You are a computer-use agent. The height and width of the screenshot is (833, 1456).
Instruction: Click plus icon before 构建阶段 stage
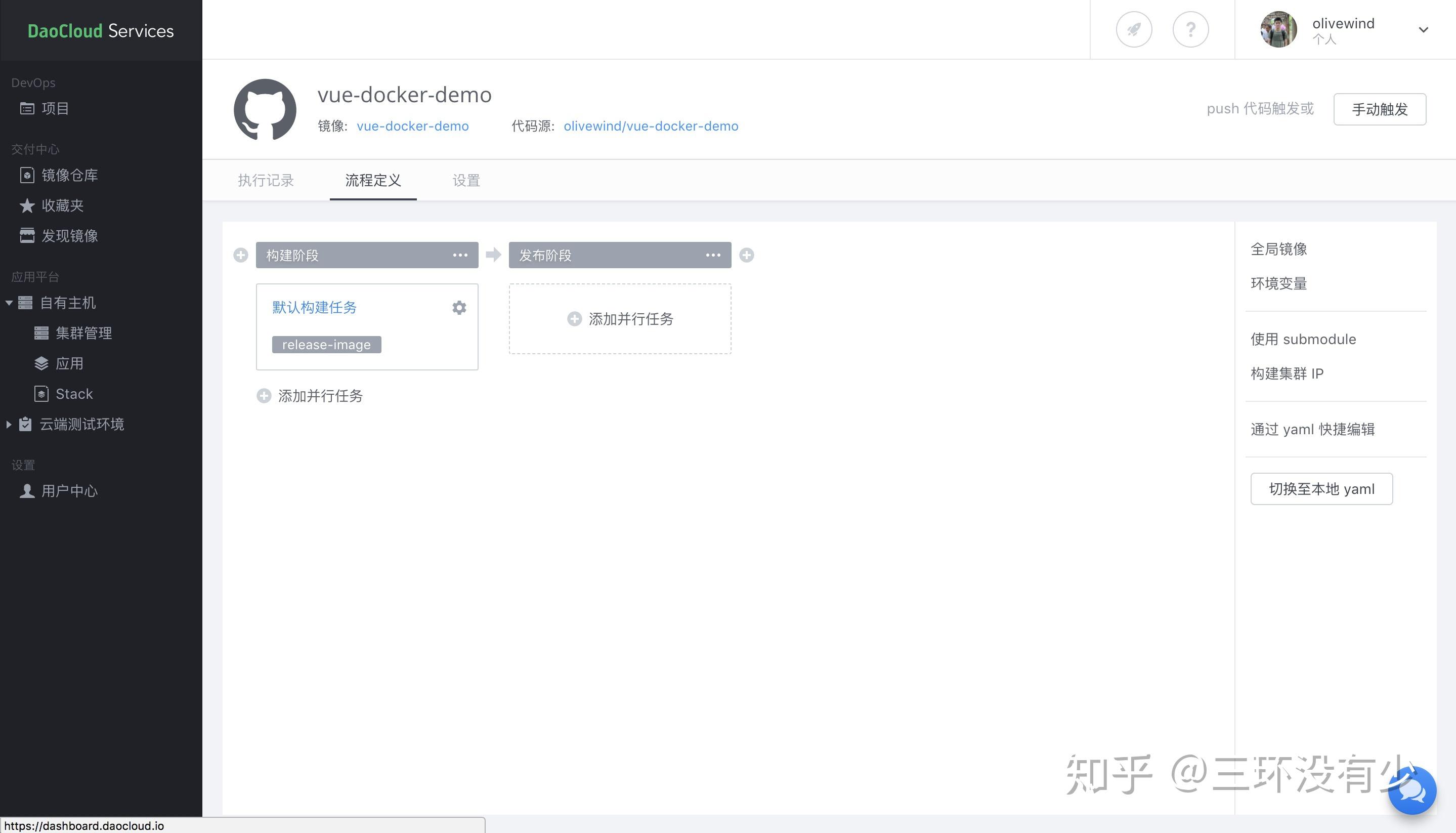pos(241,255)
